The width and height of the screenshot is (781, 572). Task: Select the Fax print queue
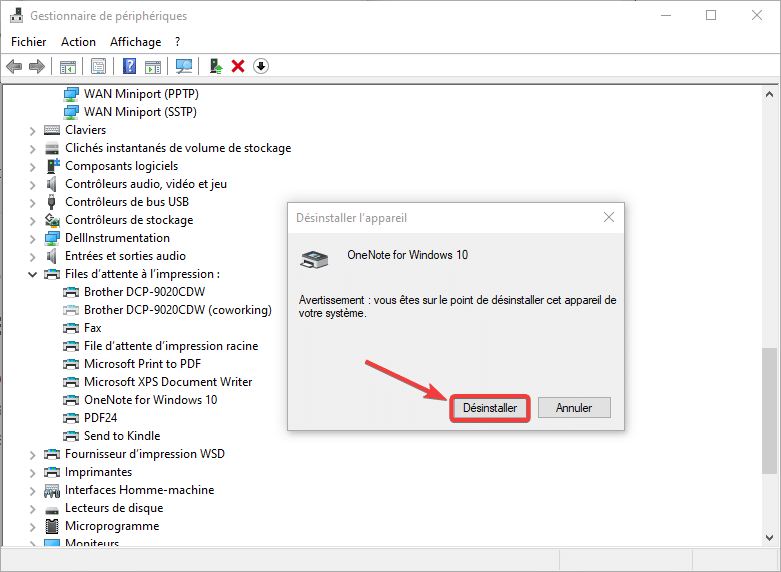point(93,328)
